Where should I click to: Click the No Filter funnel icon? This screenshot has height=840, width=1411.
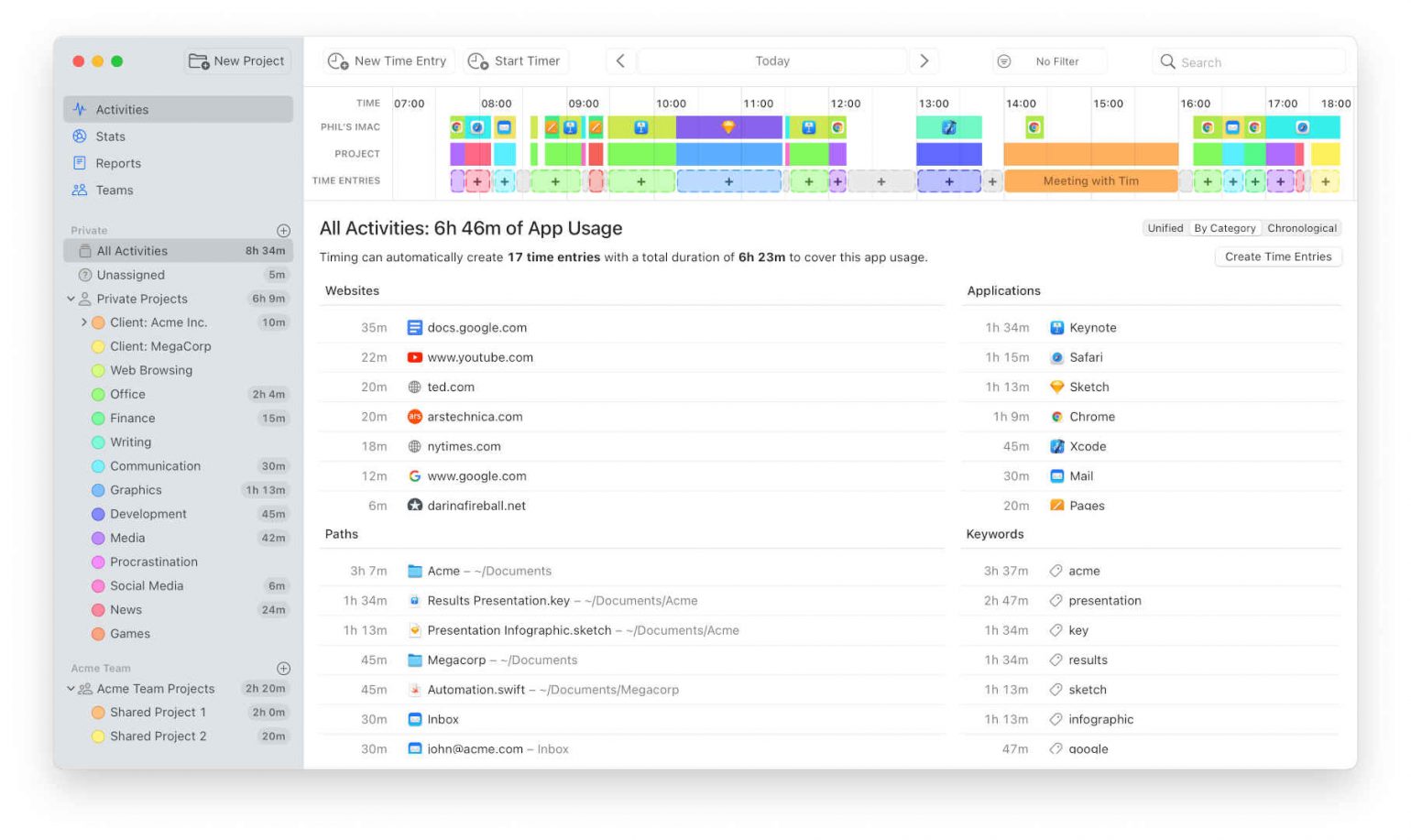tap(1005, 60)
